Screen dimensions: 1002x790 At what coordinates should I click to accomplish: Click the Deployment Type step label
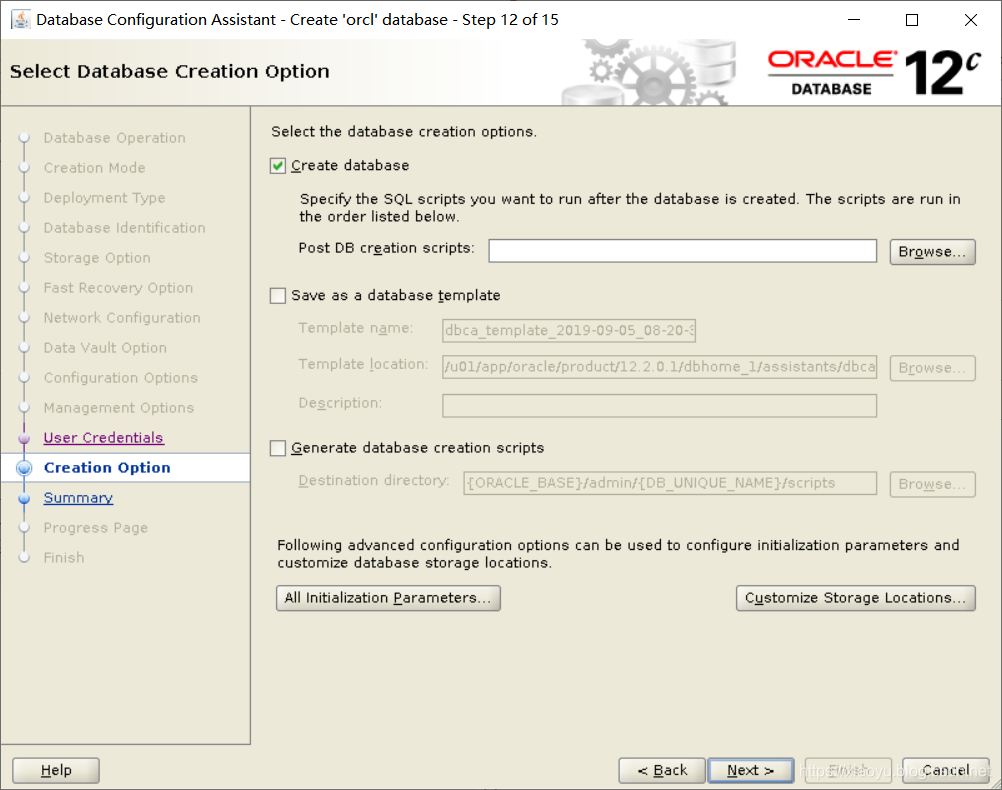[x=104, y=198]
